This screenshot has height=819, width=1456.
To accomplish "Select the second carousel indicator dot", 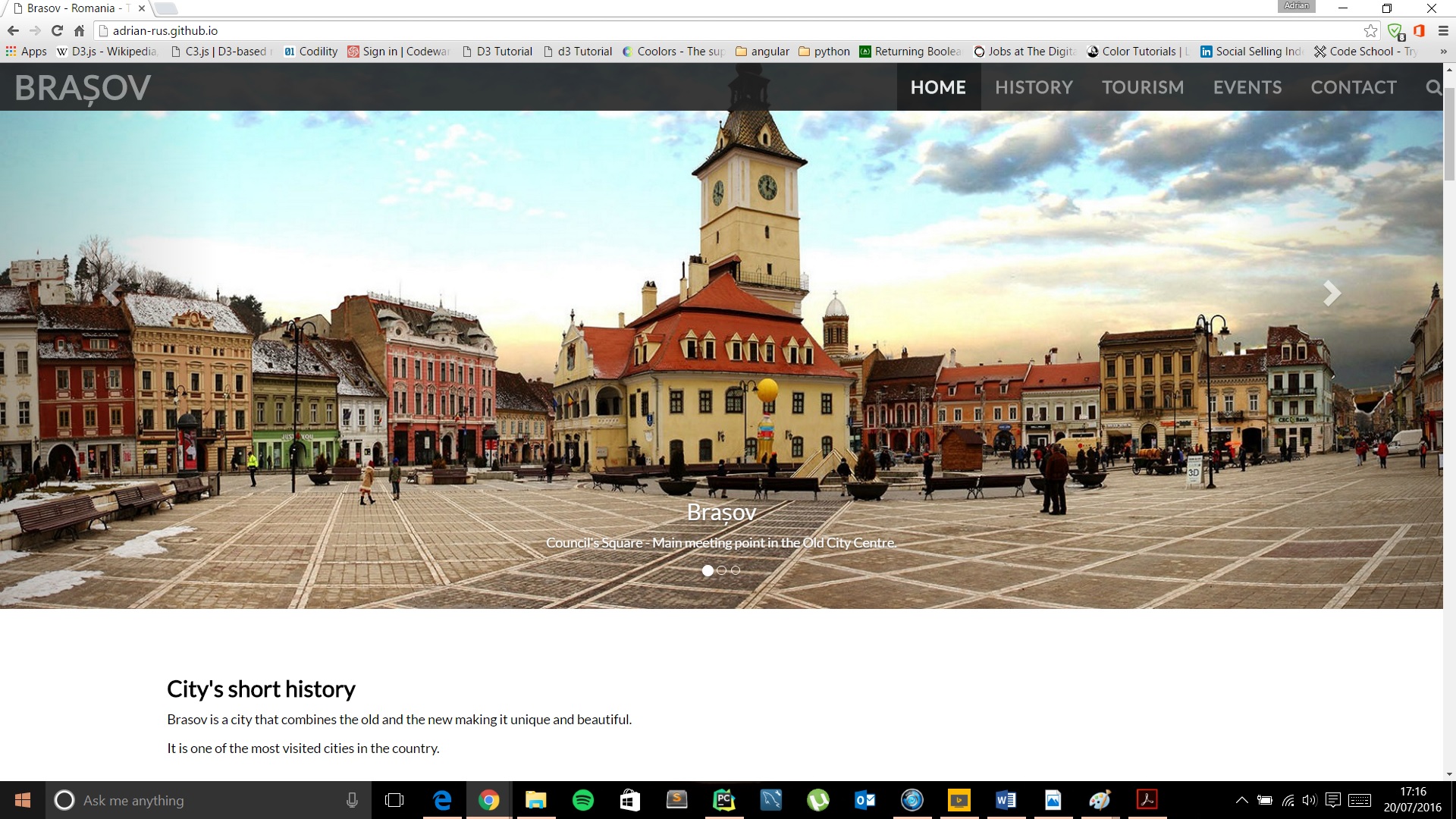I will click(721, 570).
